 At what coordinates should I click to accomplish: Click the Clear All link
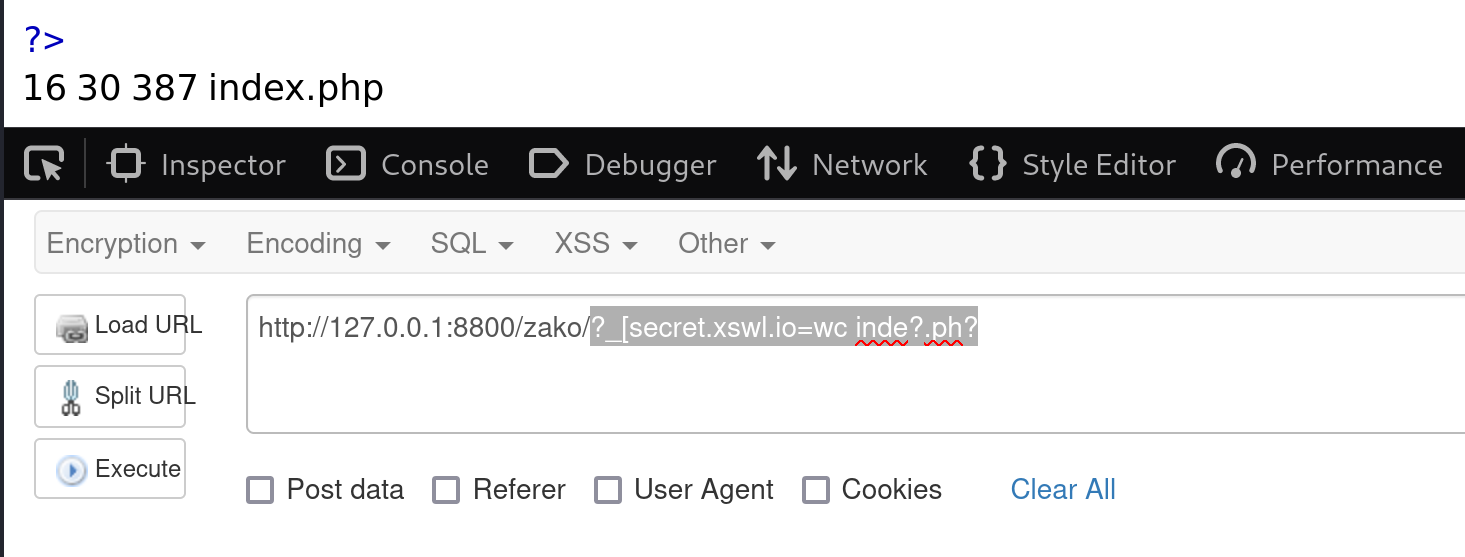[x=1063, y=490]
